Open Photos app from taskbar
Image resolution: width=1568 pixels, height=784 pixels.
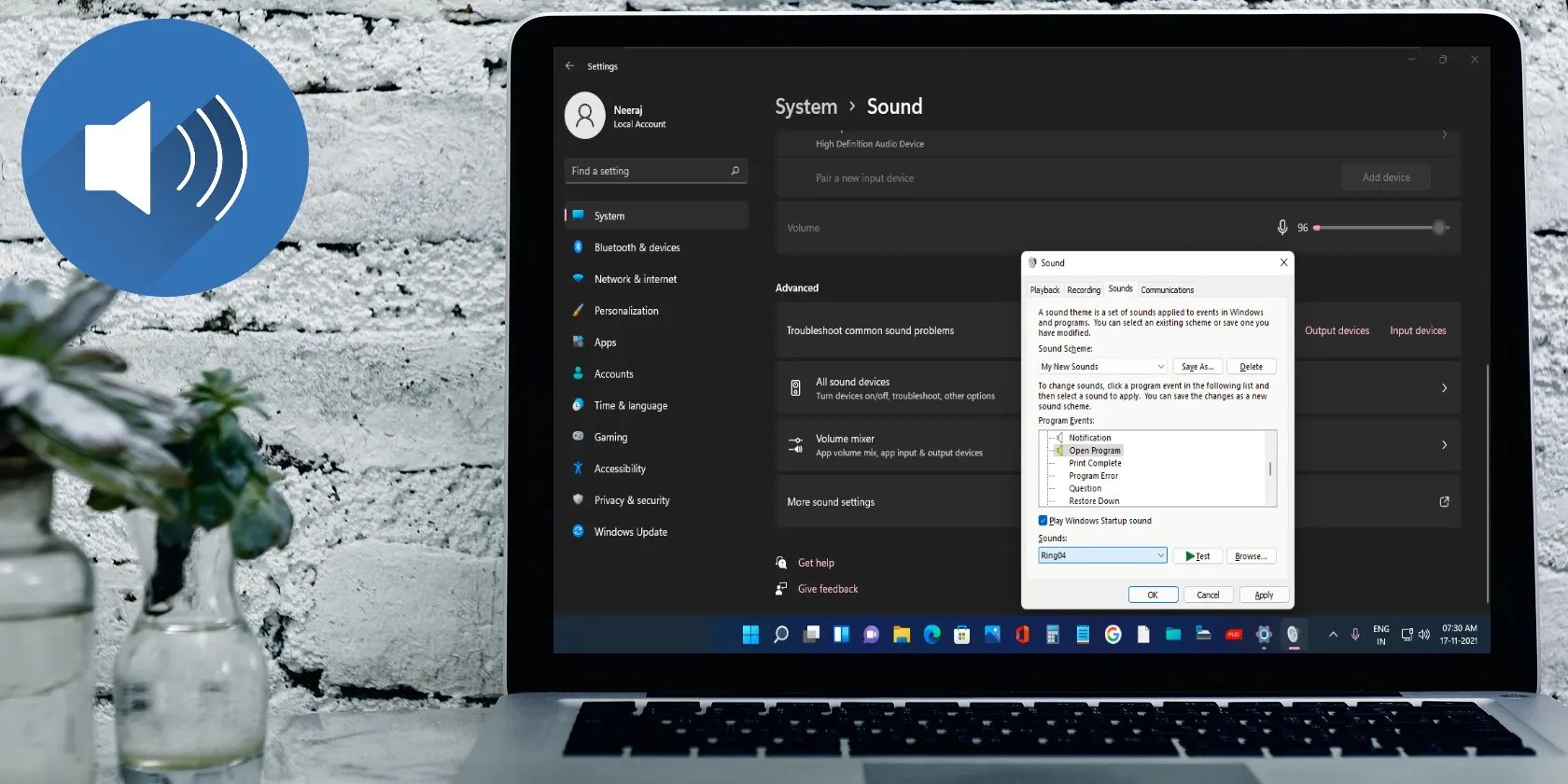992,635
